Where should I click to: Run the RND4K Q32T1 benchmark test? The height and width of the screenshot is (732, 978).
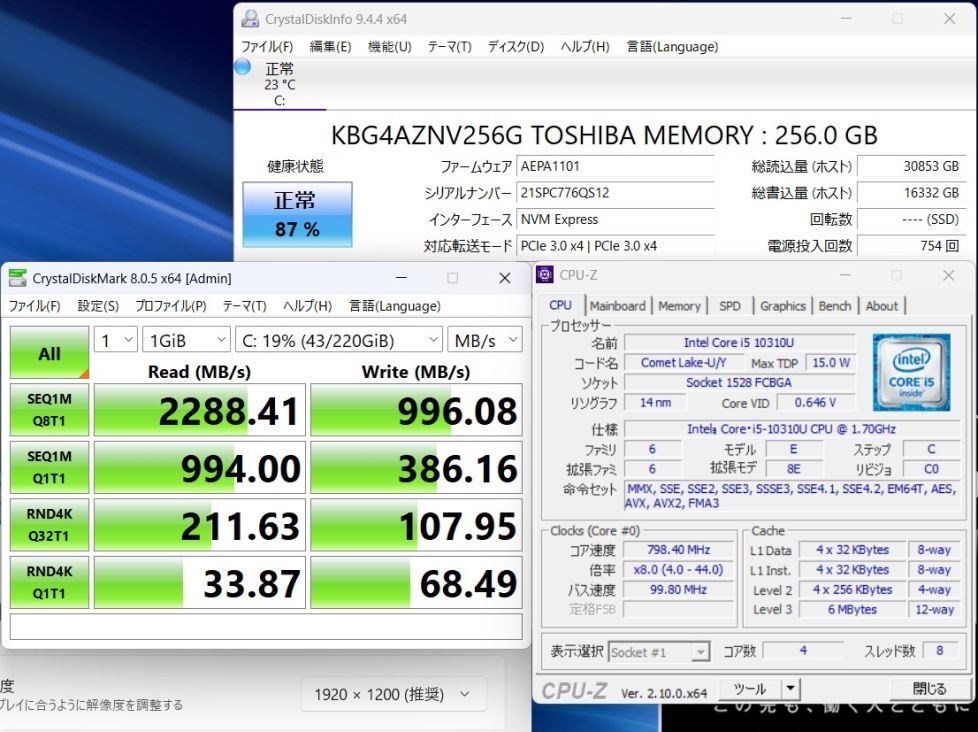tap(49, 524)
